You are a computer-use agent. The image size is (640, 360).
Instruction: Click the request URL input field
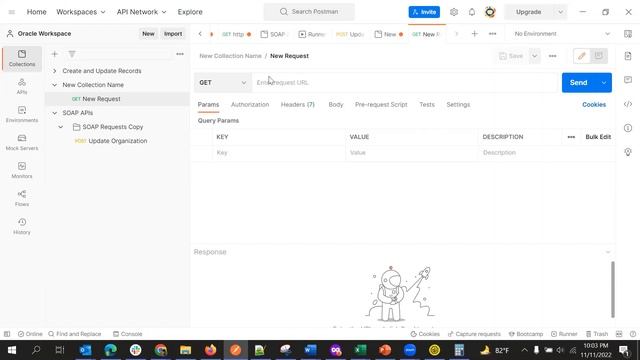click(x=405, y=82)
